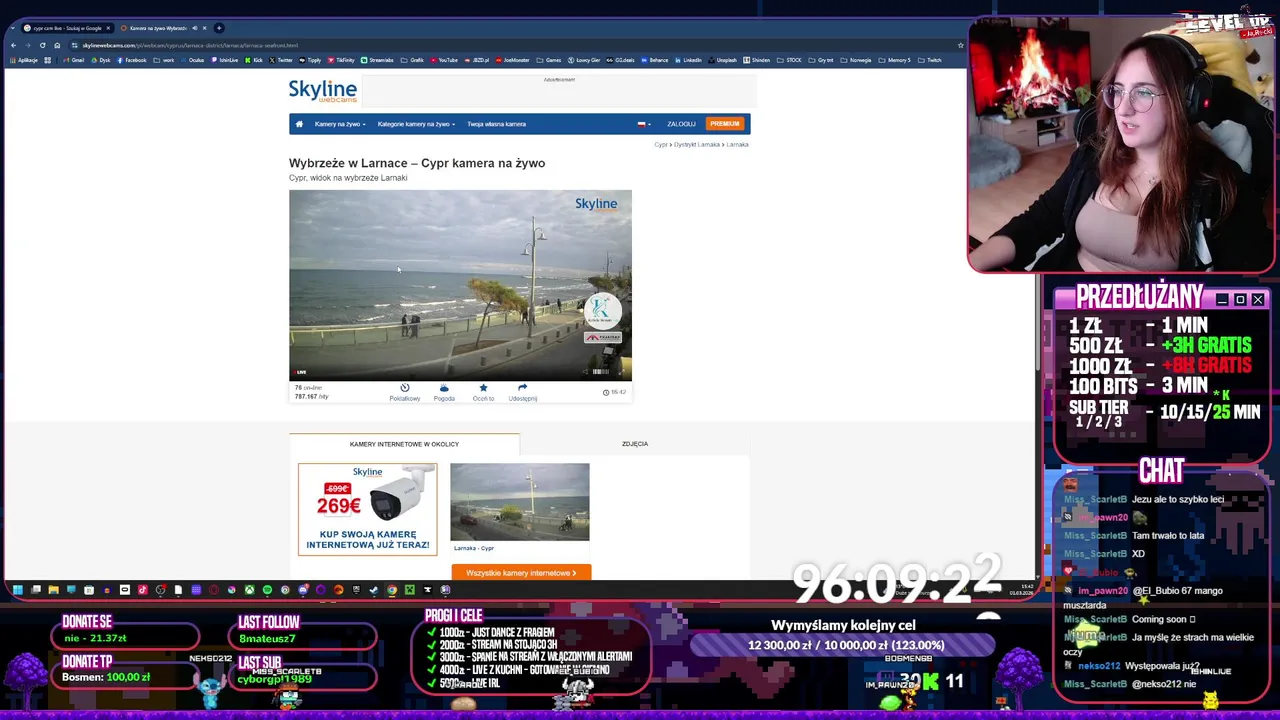Viewport: 1280px width, 720px height.
Task: Open Xbox app from the taskbar
Action: pyautogui.click(x=249, y=590)
